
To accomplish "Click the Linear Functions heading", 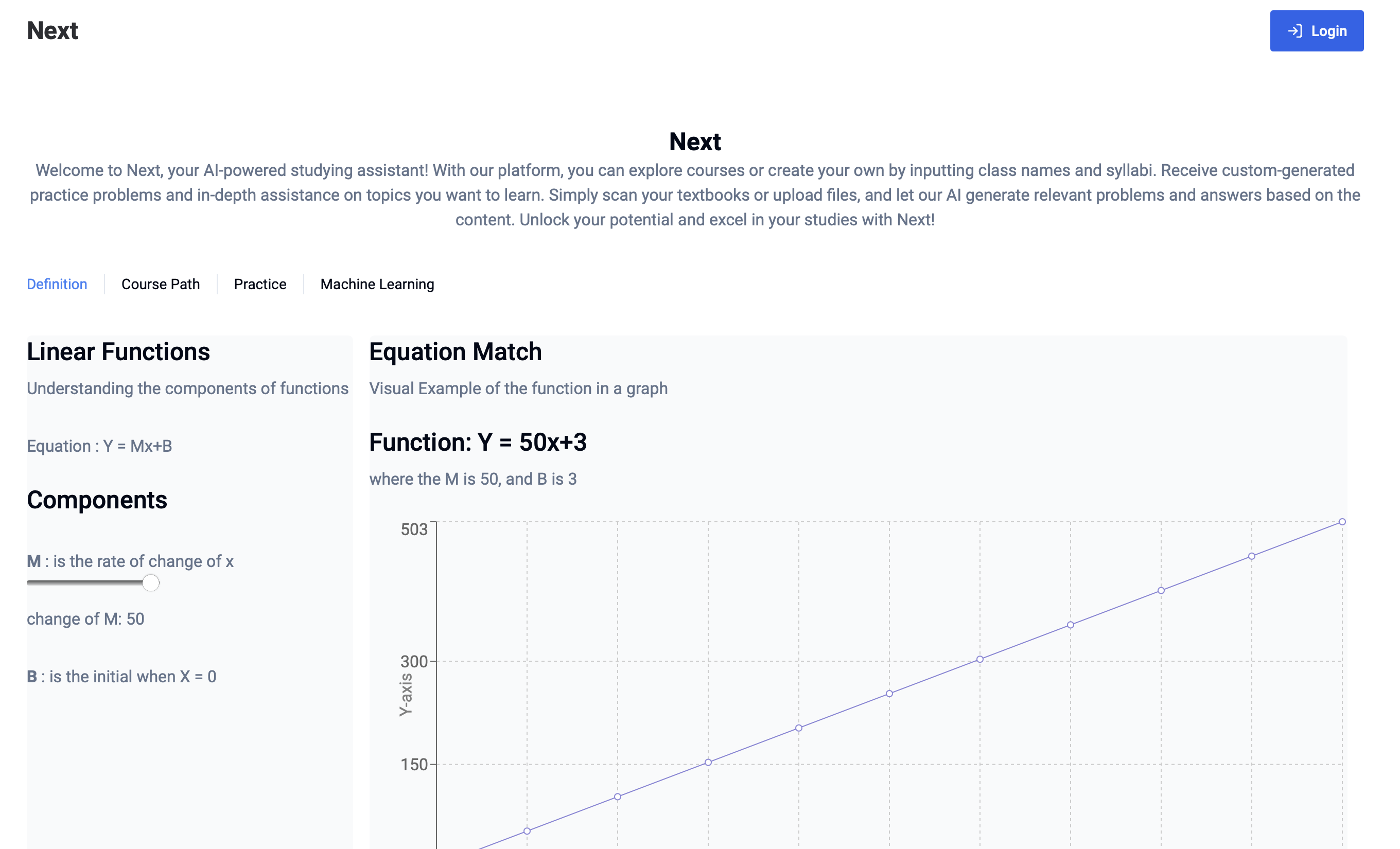I will [118, 352].
